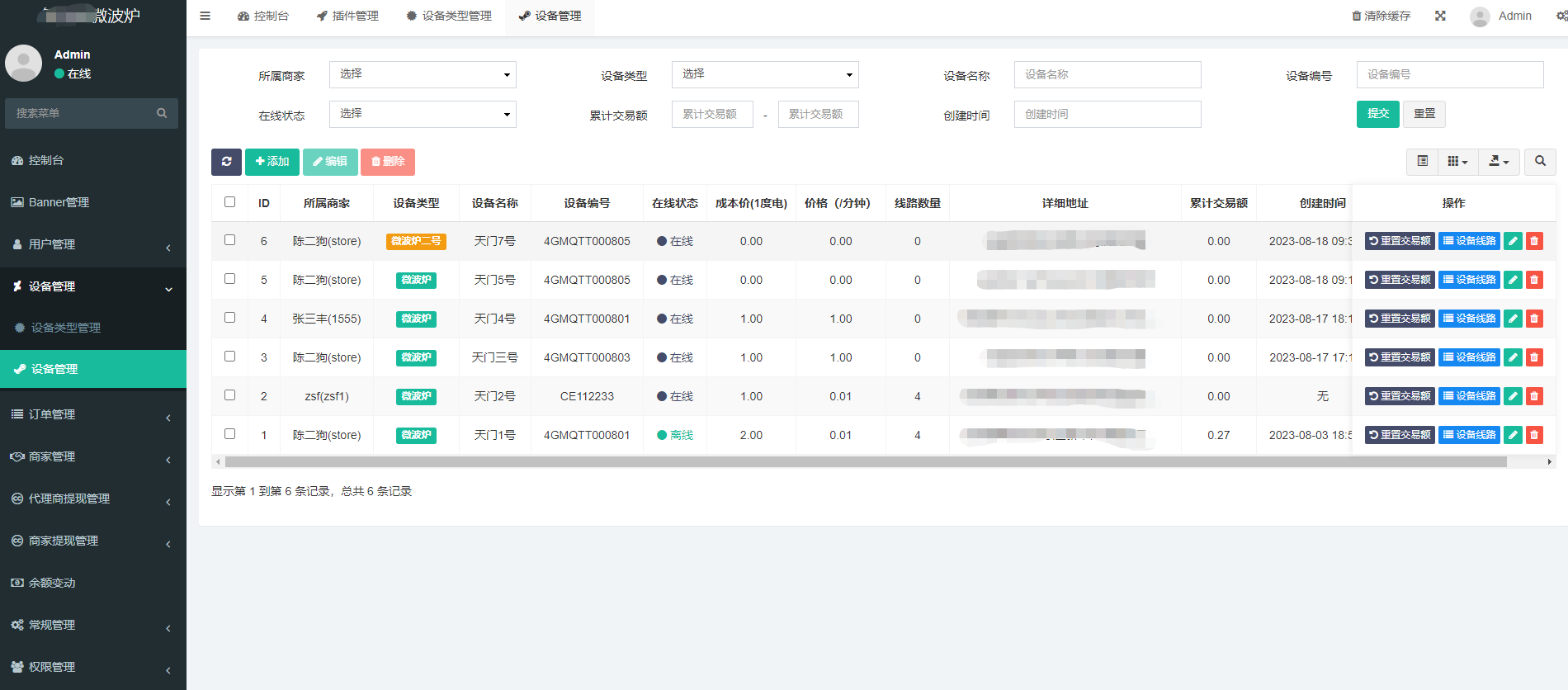Delete row ID 5 with red trash icon

1534,280
